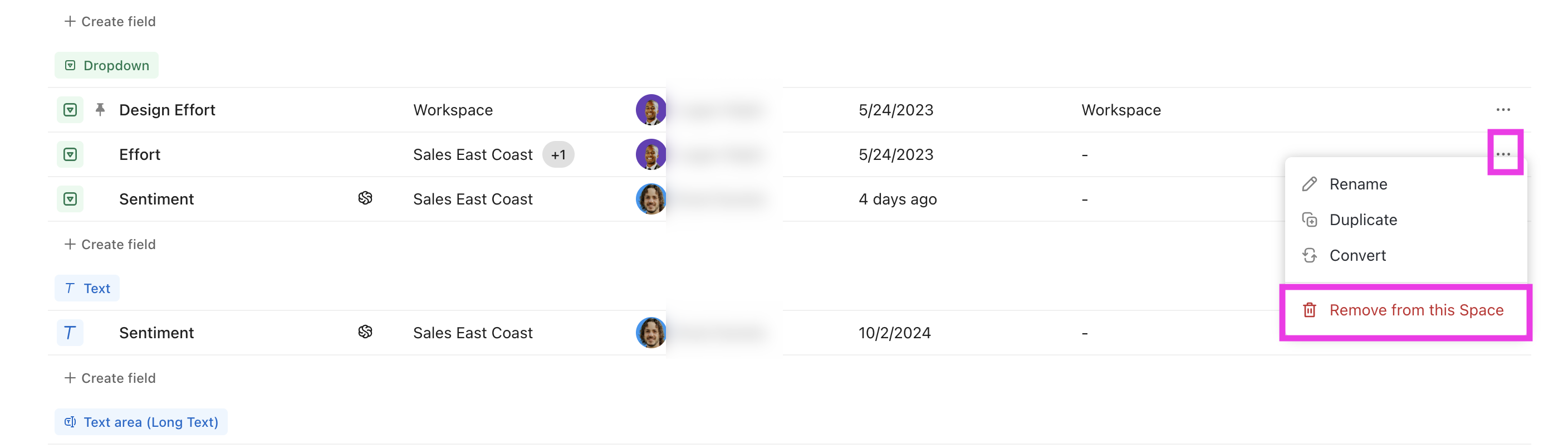This screenshot has height=448, width=1568.
Task: Choose Duplicate in the field menu
Action: tap(1363, 220)
